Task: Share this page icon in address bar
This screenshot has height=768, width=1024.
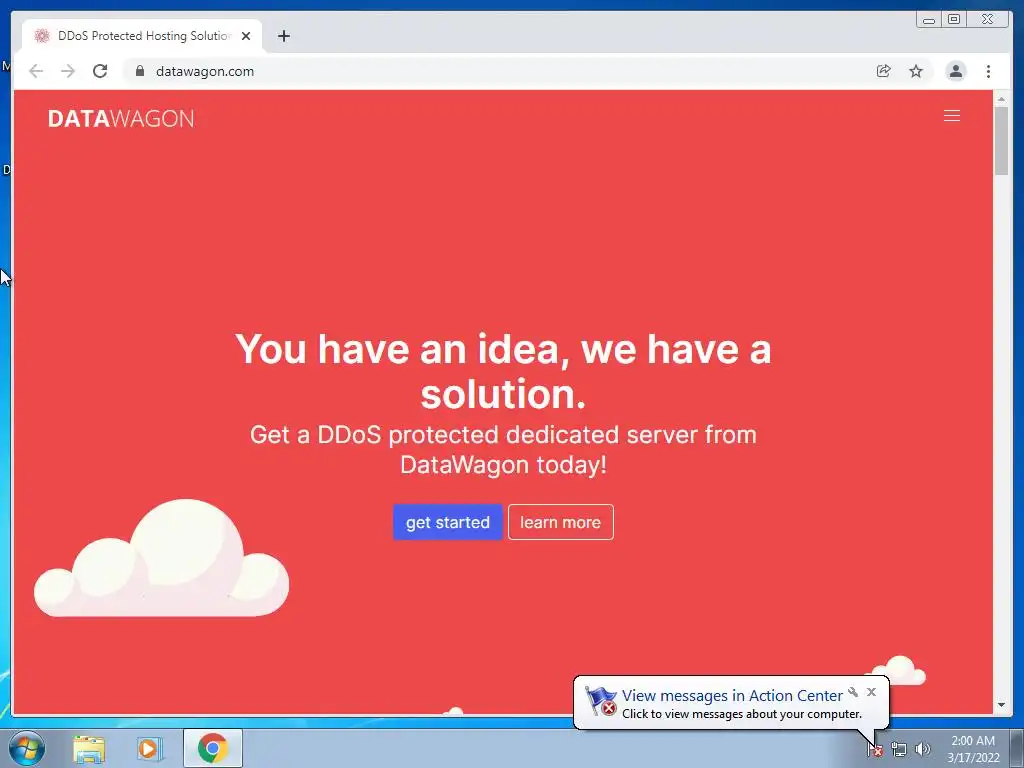Action: click(x=884, y=71)
